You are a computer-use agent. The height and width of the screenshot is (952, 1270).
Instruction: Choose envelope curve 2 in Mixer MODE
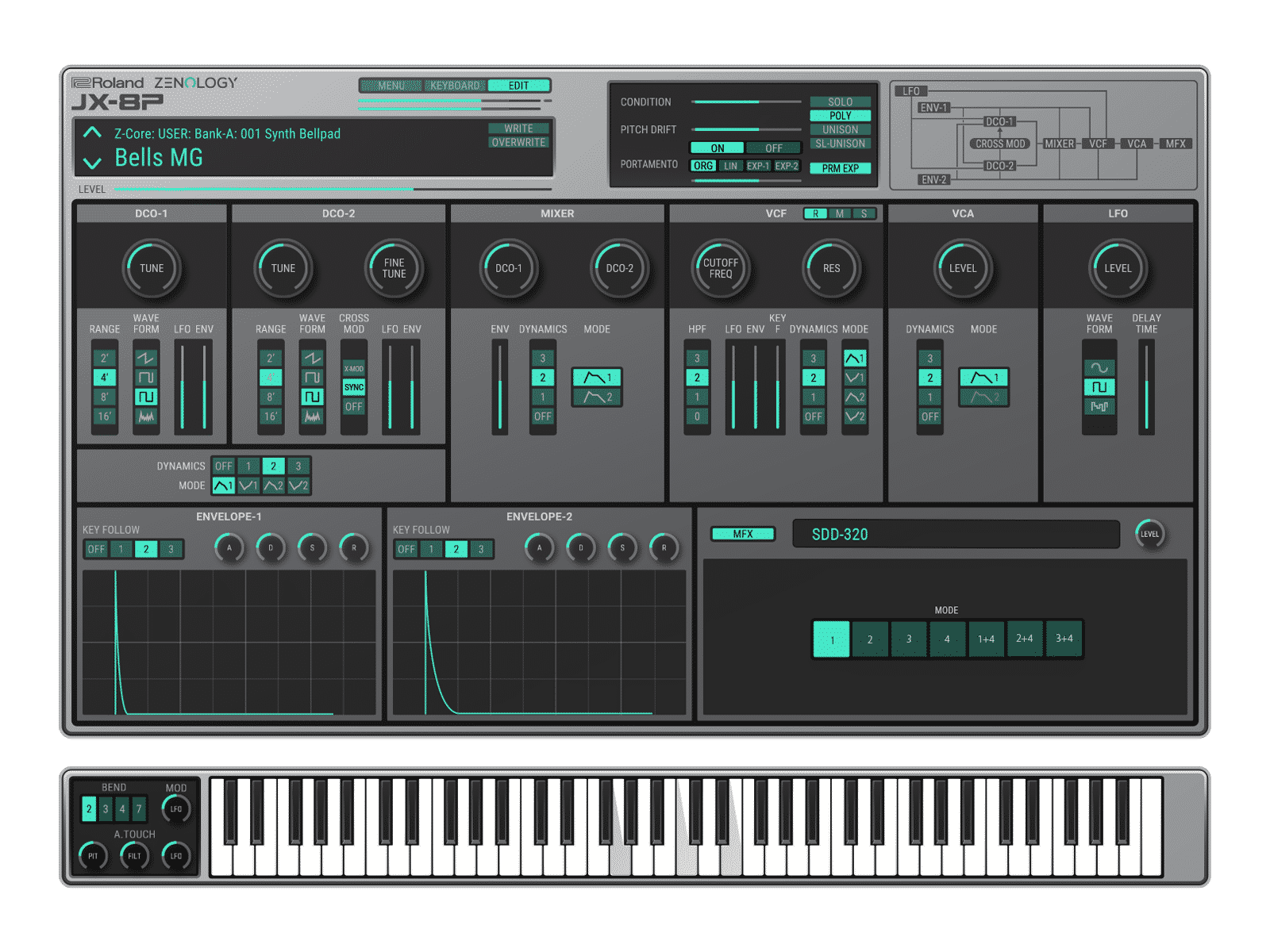click(597, 397)
